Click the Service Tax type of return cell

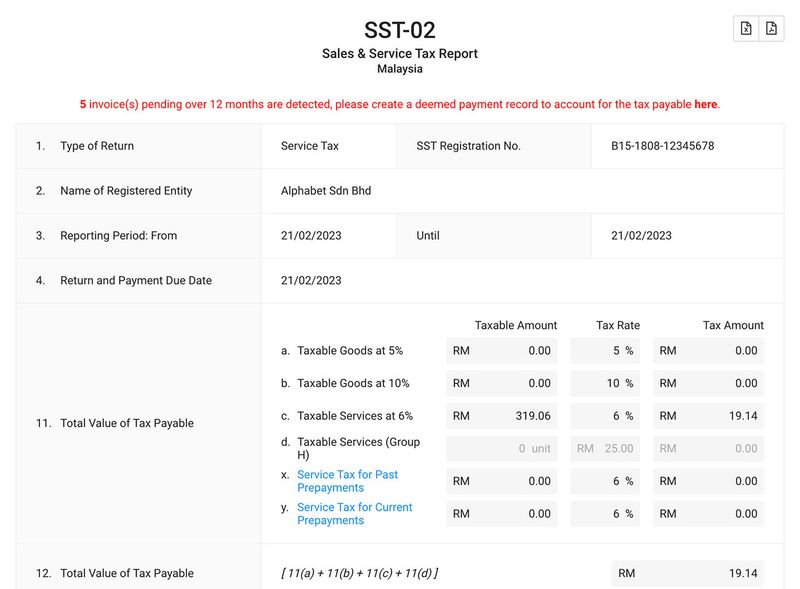[x=312, y=146]
